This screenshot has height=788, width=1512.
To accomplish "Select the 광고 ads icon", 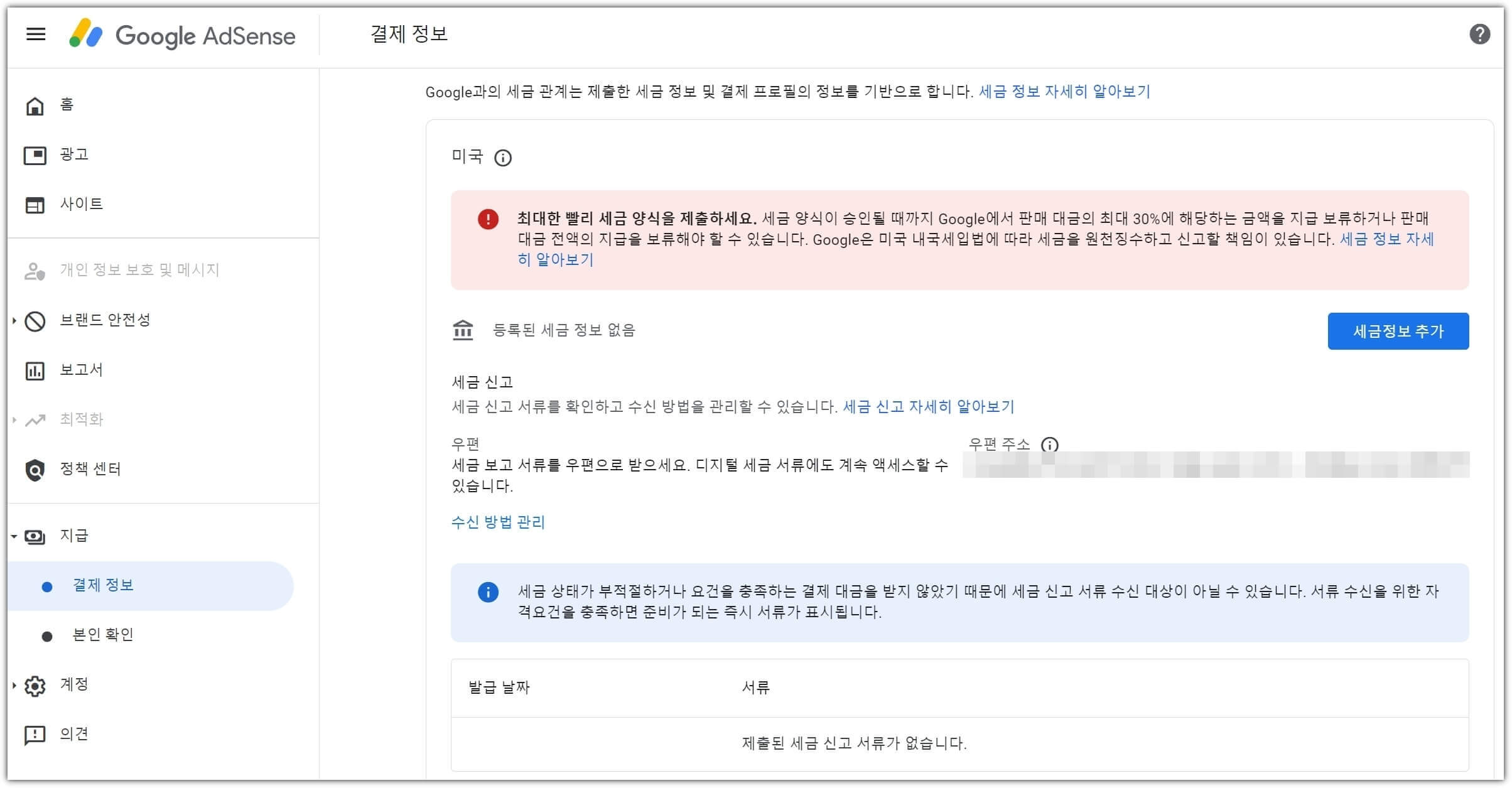I will 35,154.
